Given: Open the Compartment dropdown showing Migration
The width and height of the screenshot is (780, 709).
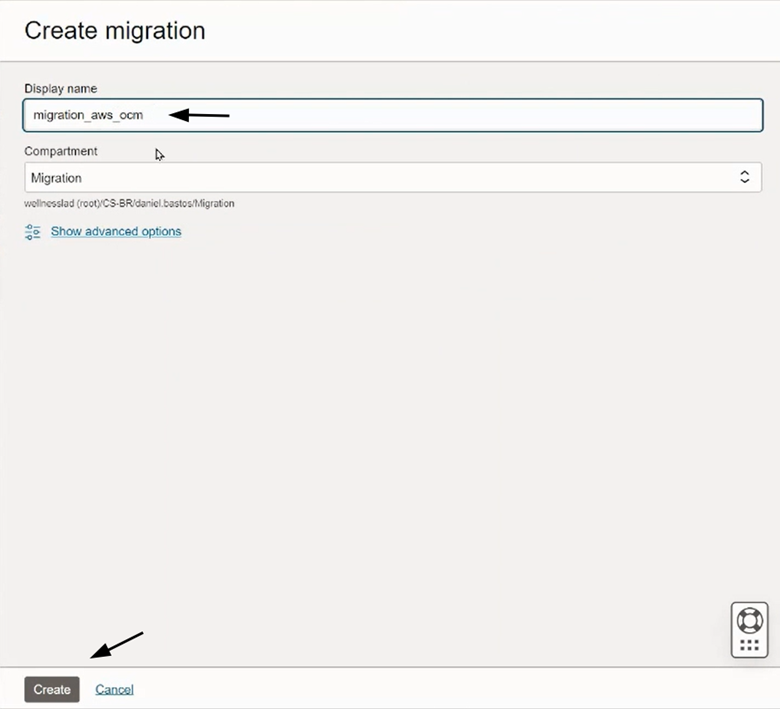Looking at the screenshot, I should 393,177.
